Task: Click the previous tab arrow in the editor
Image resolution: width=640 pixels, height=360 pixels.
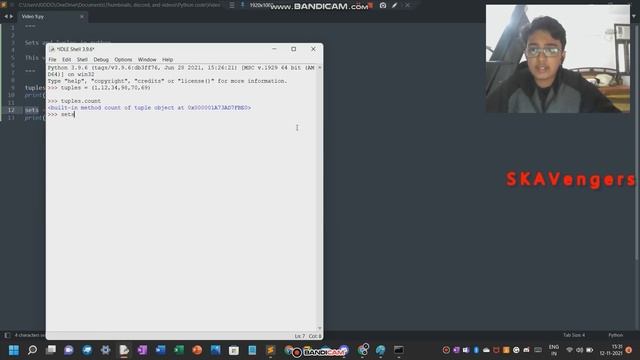Action: click(x=6, y=16)
